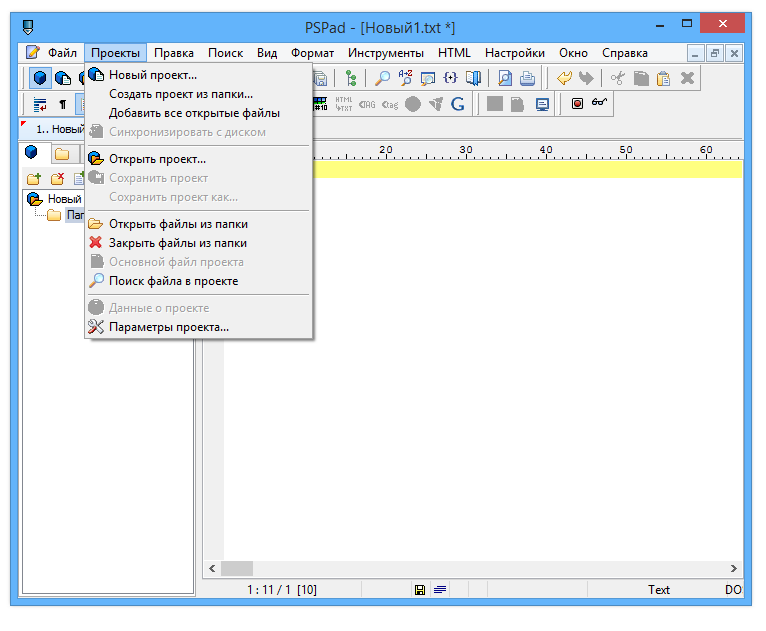Click the gray Redo arrow

tap(586, 78)
